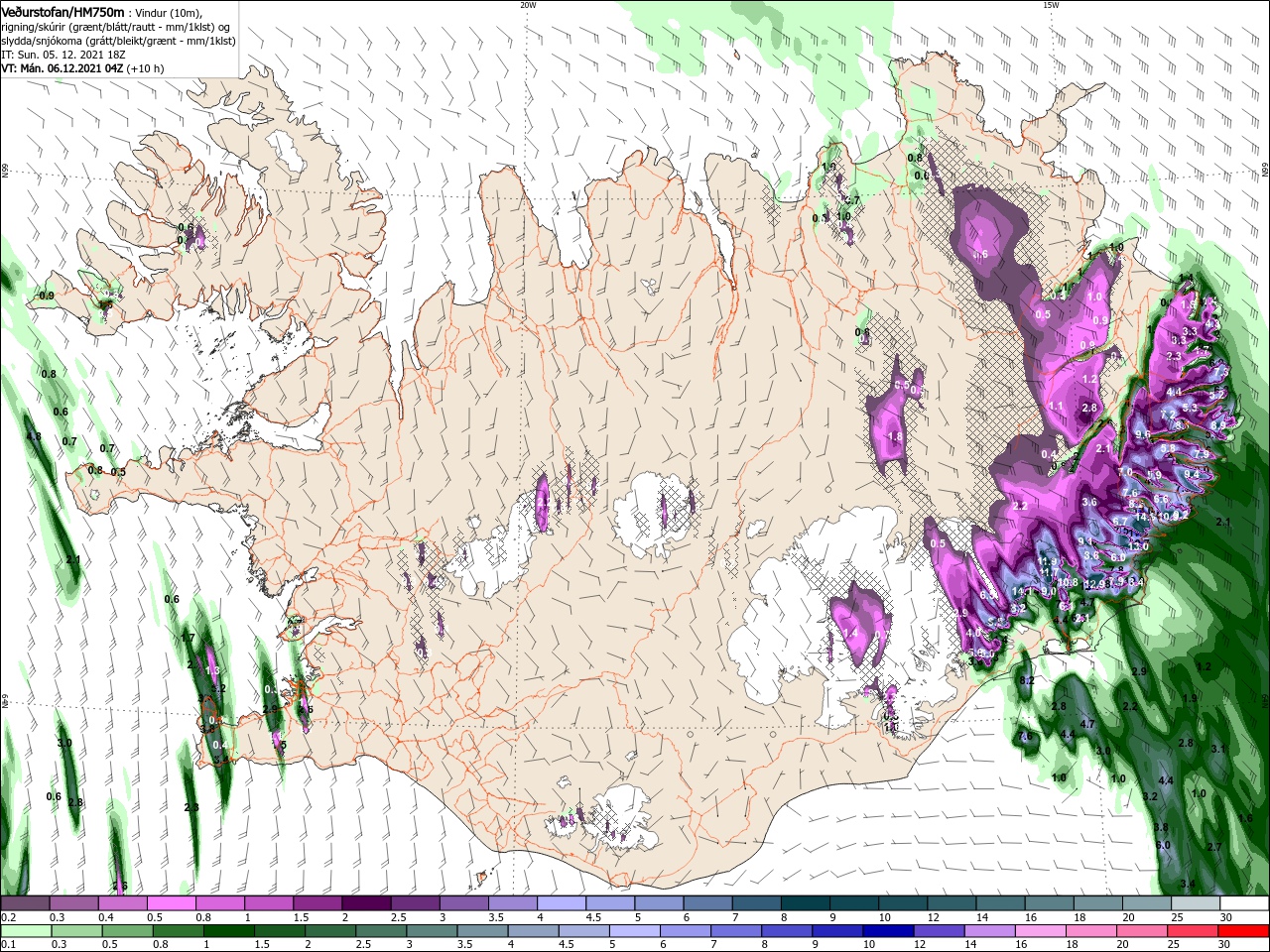The image size is (1270, 952).
Task: Click lower legend lilac swatch labelled 14
Action: click(x=990, y=931)
